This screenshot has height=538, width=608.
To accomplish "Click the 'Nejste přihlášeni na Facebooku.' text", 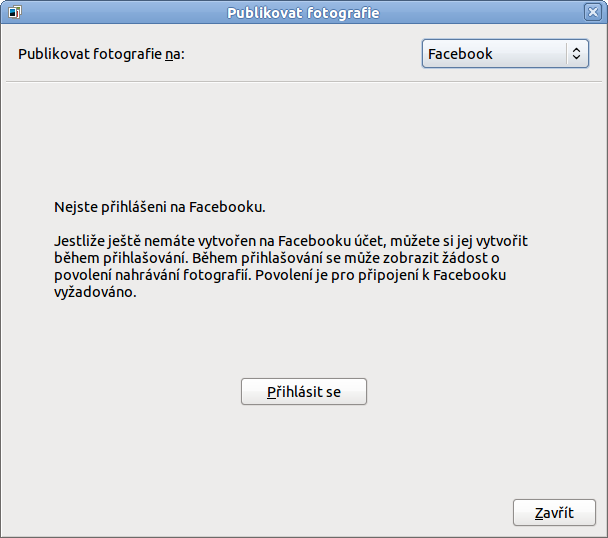I will tap(160, 207).
